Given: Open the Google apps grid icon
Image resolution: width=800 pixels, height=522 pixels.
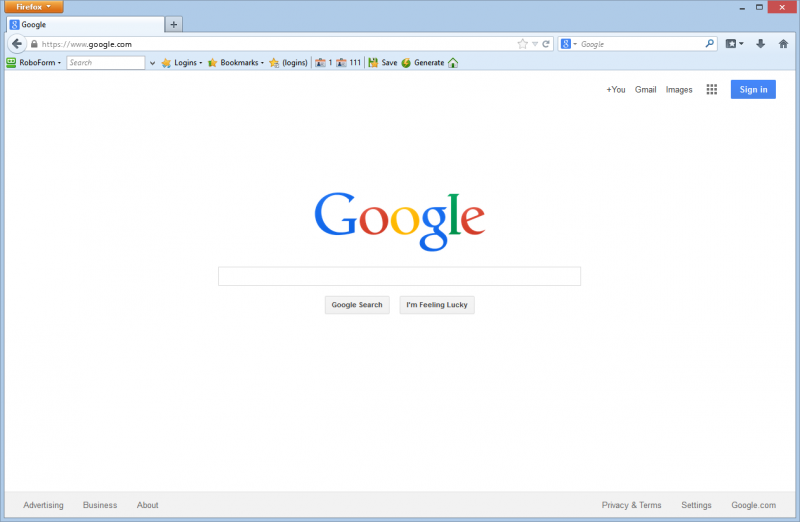Looking at the screenshot, I should coord(711,89).
